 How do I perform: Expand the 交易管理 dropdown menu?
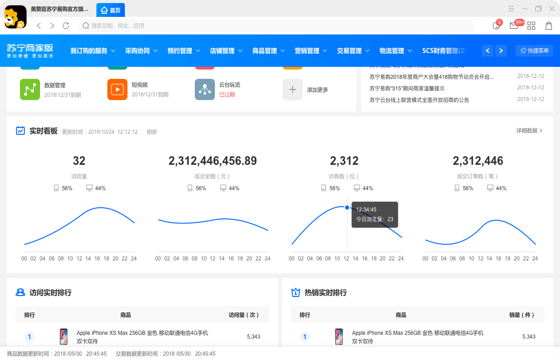(x=353, y=51)
